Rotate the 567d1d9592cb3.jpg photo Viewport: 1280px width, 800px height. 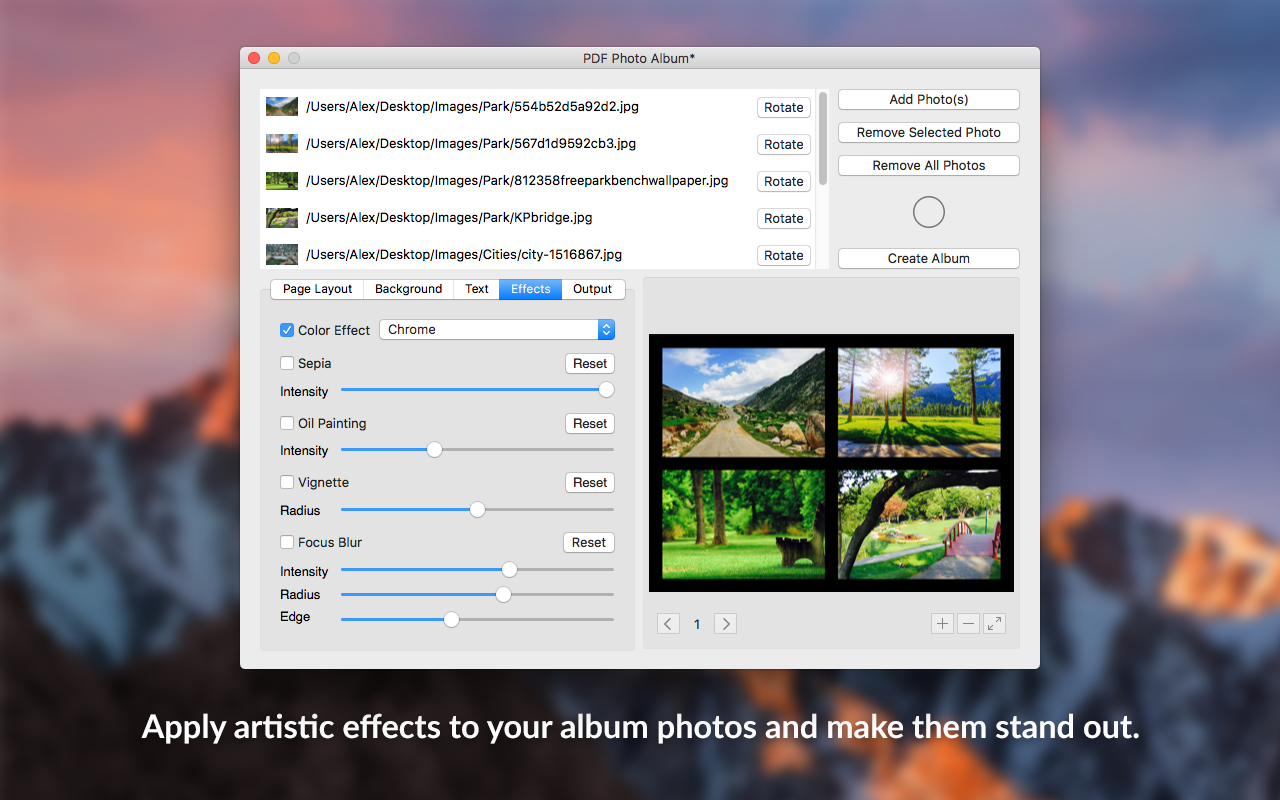coord(784,144)
